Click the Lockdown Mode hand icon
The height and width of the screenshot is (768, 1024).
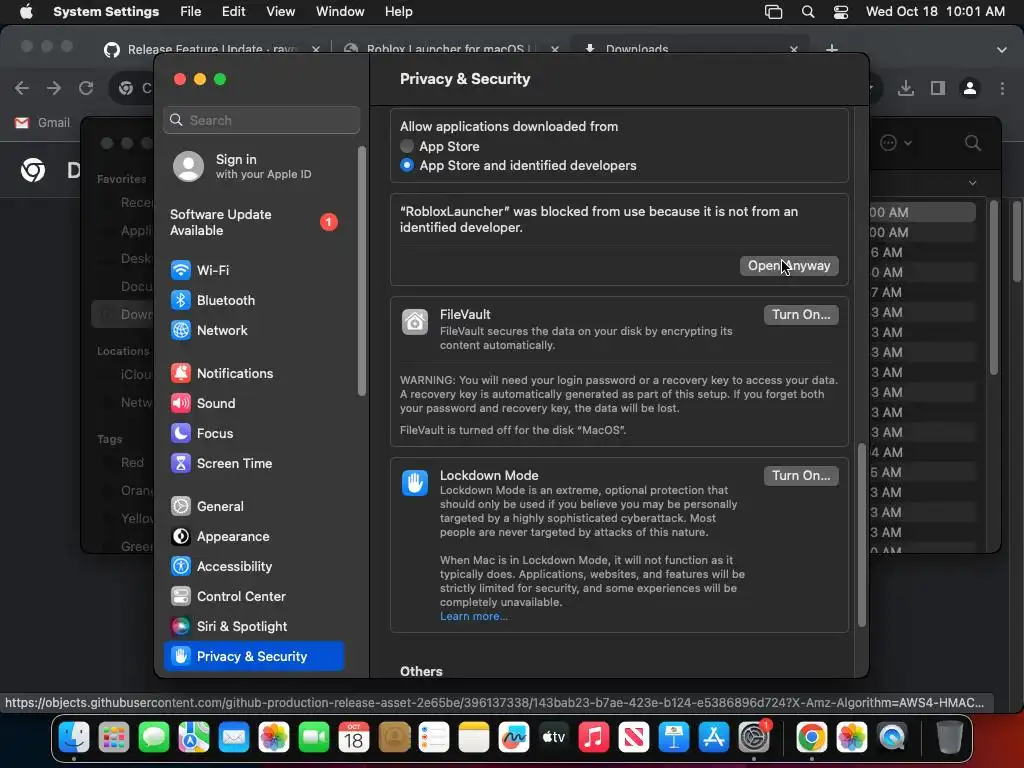click(x=415, y=483)
